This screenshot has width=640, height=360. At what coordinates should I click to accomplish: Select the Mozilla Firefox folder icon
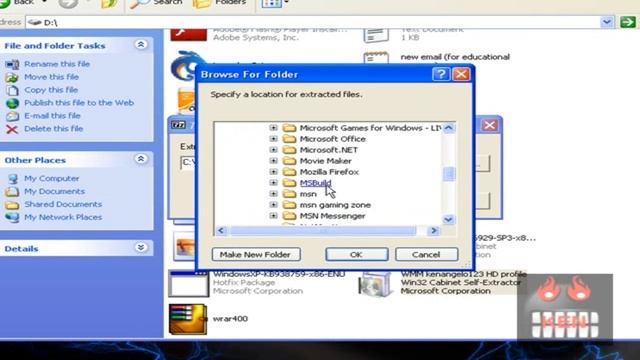pos(289,172)
